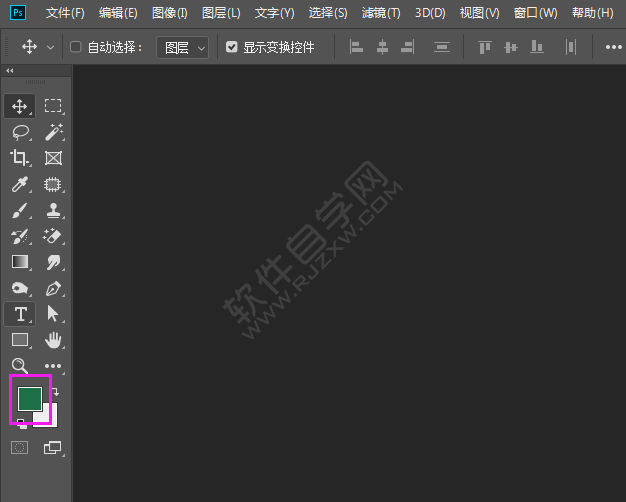Select the Gradient tool
This screenshot has width=626, height=502.
click(x=20, y=262)
